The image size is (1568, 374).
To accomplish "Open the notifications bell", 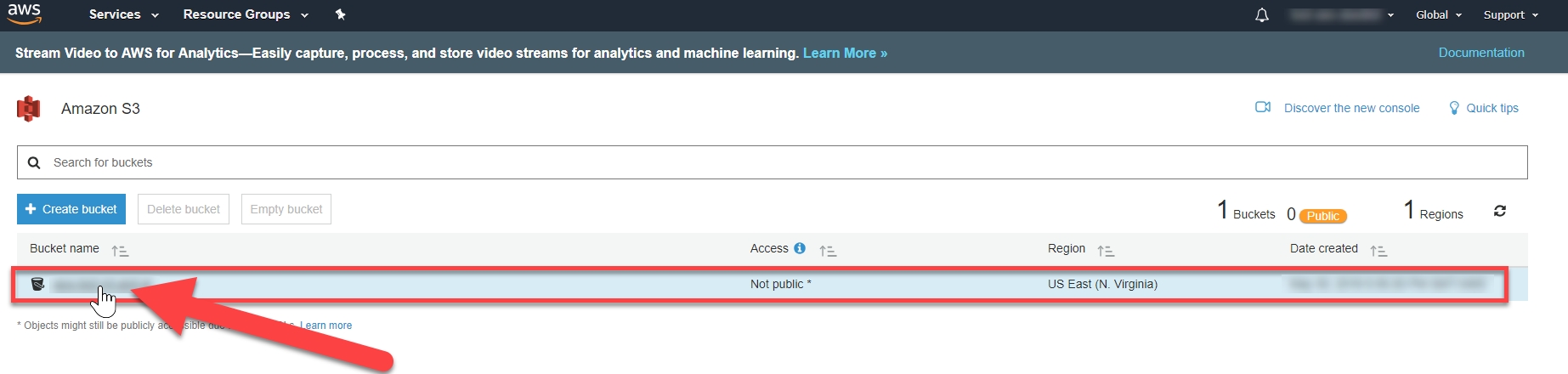I will pyautogui.click(x=1262, y=15).
